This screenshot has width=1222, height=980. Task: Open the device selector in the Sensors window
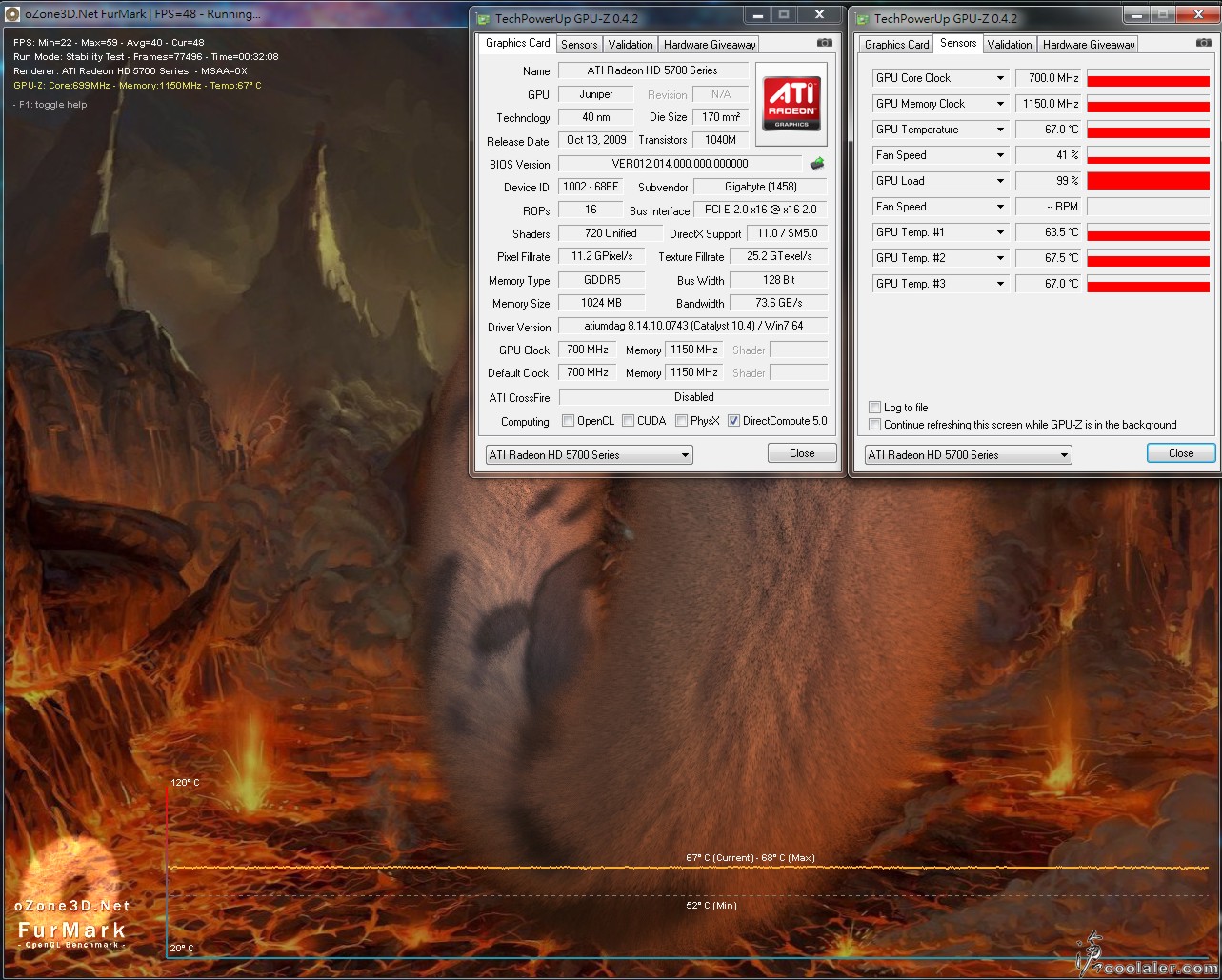click(968, 455)
